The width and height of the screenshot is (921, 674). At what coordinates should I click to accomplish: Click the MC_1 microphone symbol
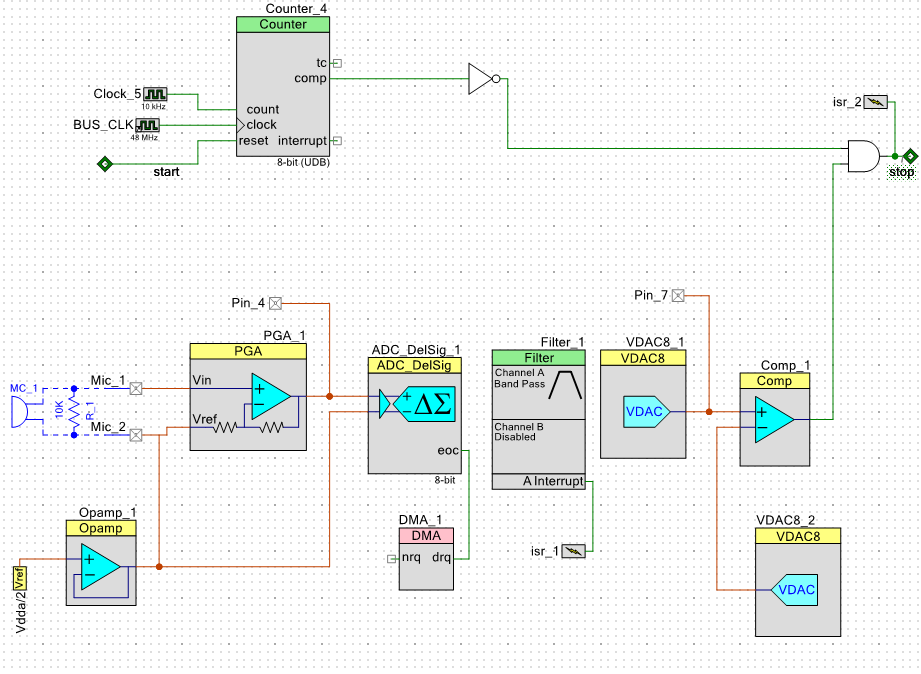click(x=19, y=412)
